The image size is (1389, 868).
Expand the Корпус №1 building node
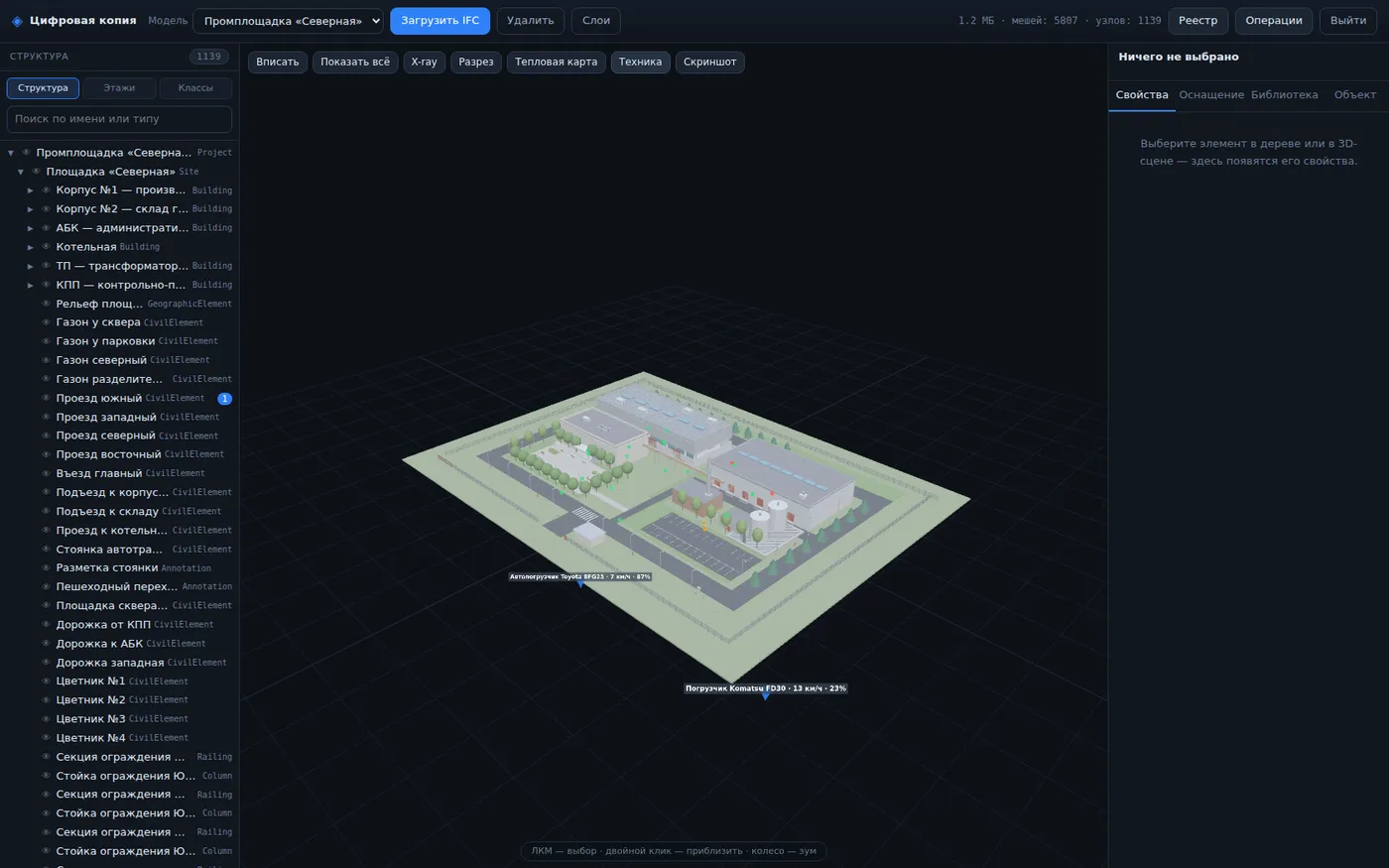(31, 190)
